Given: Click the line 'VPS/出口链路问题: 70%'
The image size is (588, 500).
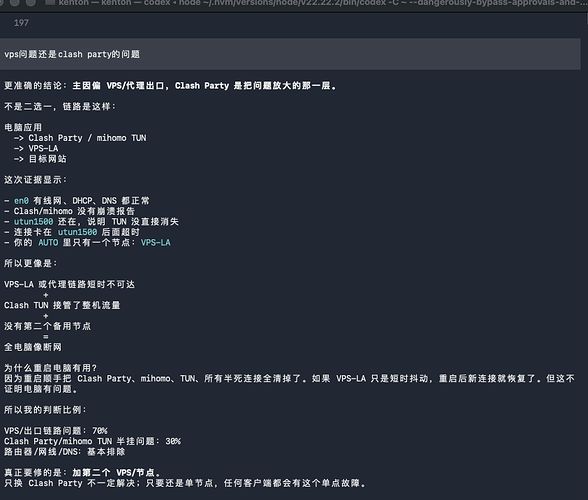Looking at the screenshot, I should coord(56,431).
